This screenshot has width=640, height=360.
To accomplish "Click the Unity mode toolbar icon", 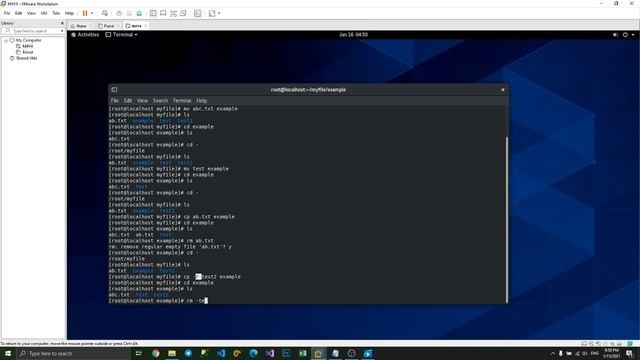I will [x=184, y=13].
